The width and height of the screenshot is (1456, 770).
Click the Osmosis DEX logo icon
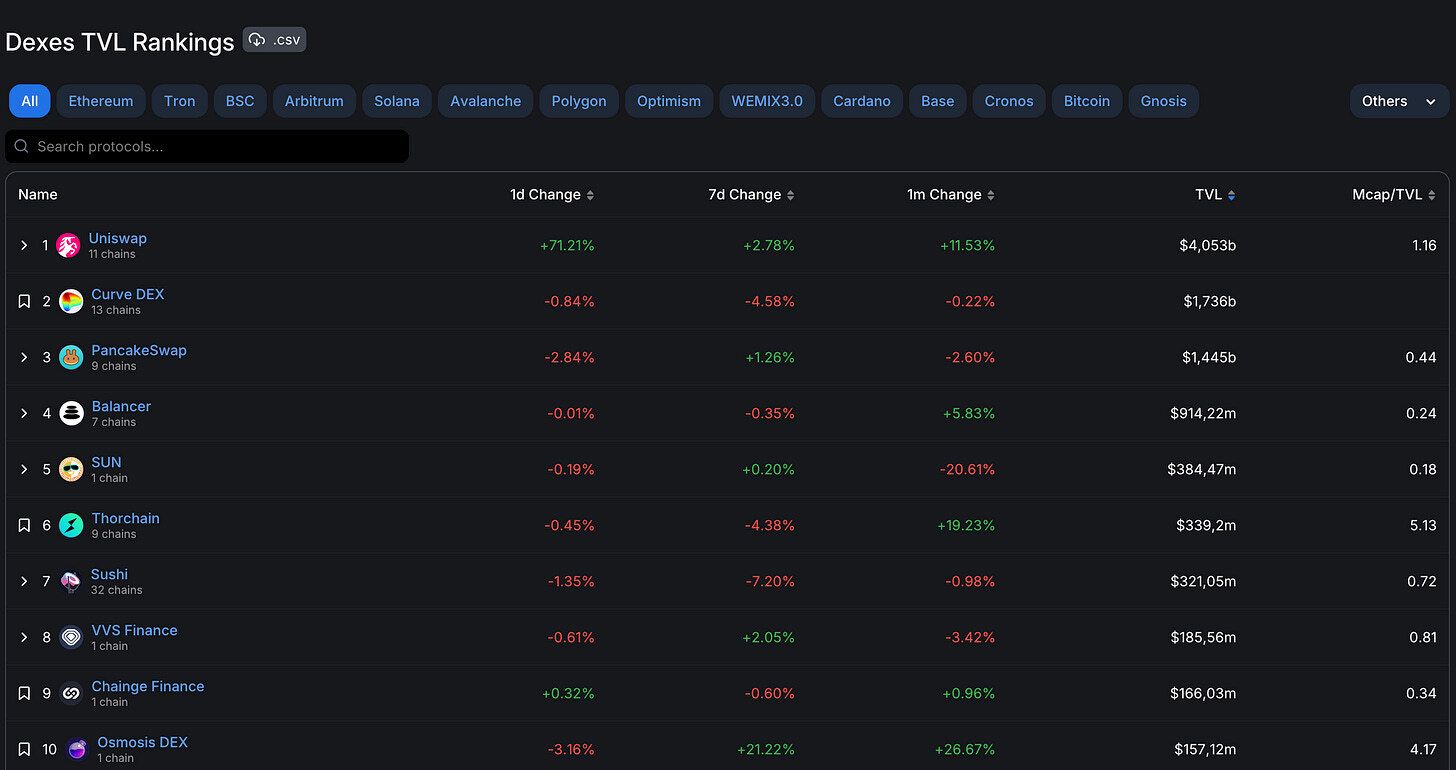tap(77, 749)
